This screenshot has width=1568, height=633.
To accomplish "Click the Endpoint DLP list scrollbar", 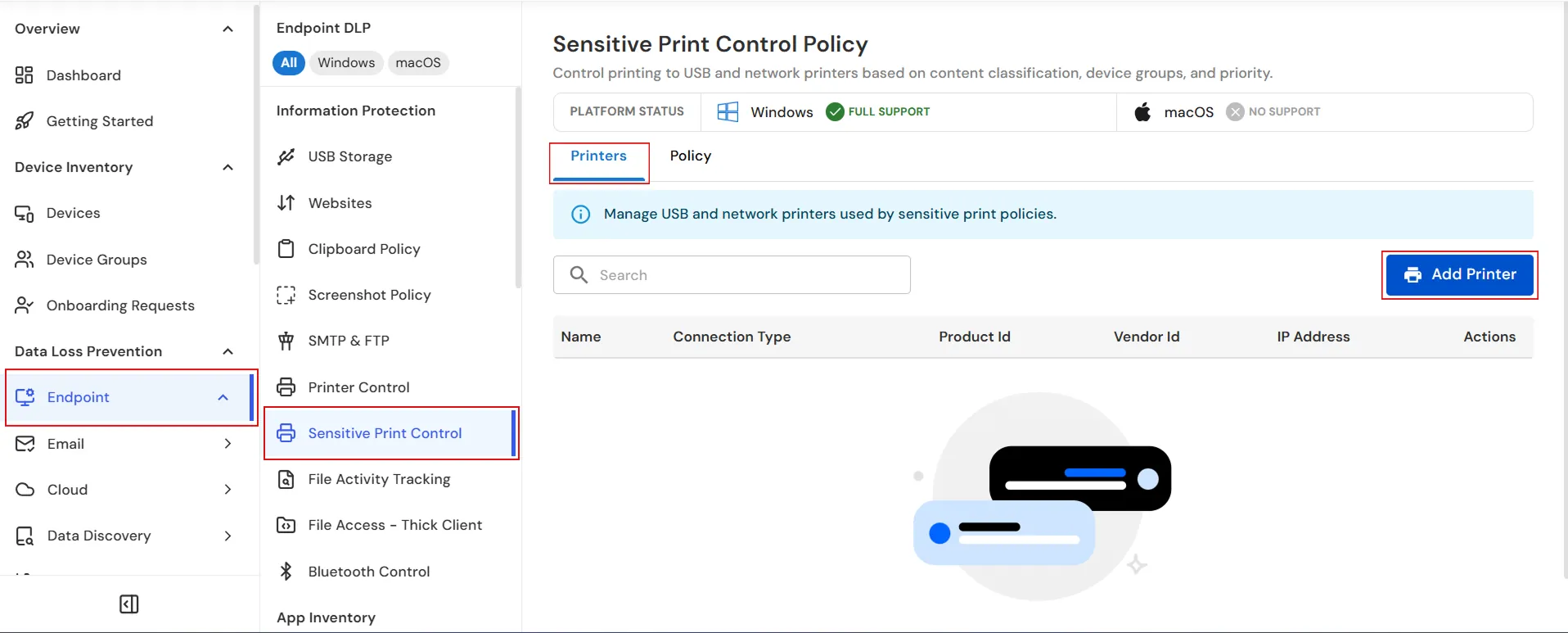I will (x=518, y=188).
